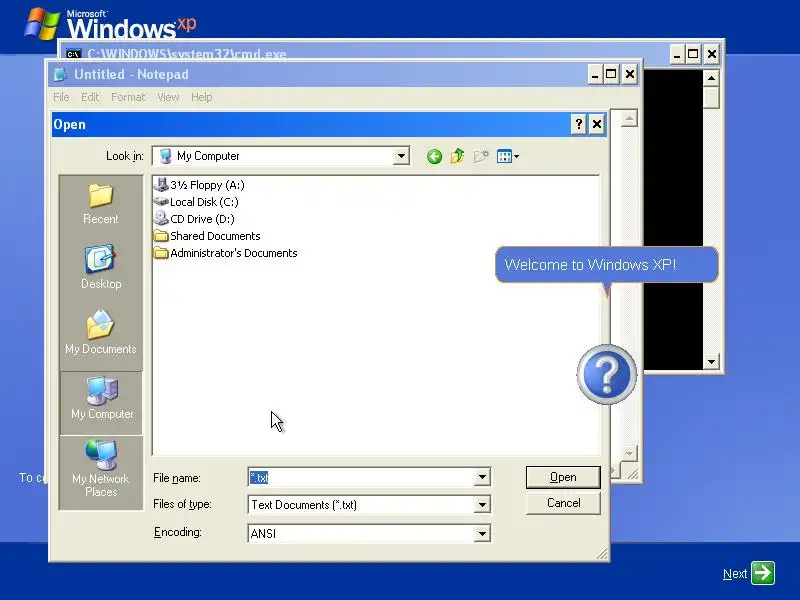
Task: Click cmd window scrollbar up arrow
Action: pyautogui.click(x=711, y=78)
